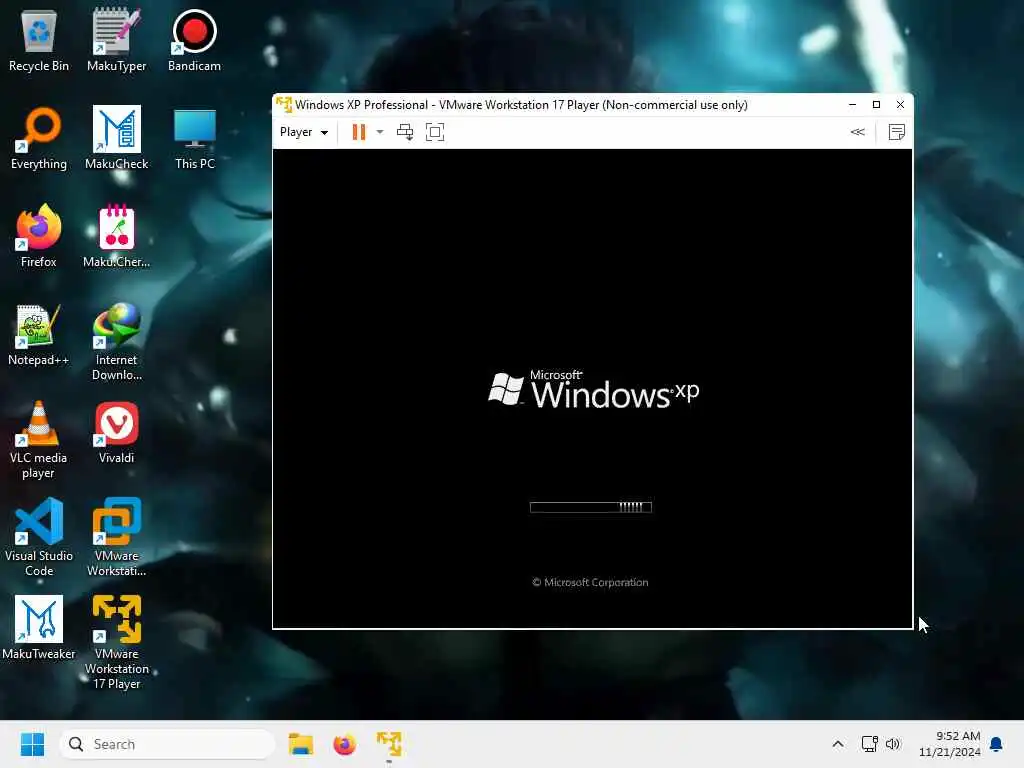Select the Visual Studio Code desktop shortcut

tap(39, 537)
